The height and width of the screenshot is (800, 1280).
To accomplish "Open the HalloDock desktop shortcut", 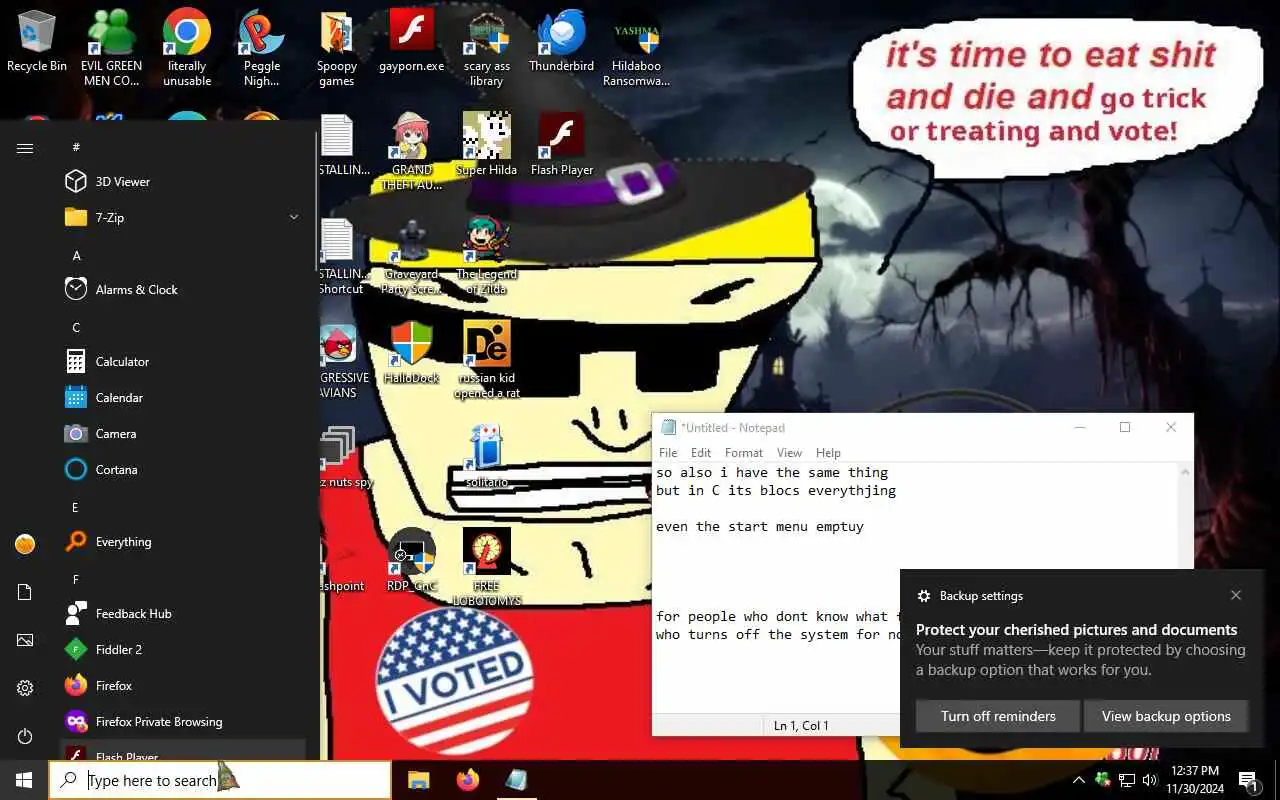I will pyautogui.click(x=411, y=353).
